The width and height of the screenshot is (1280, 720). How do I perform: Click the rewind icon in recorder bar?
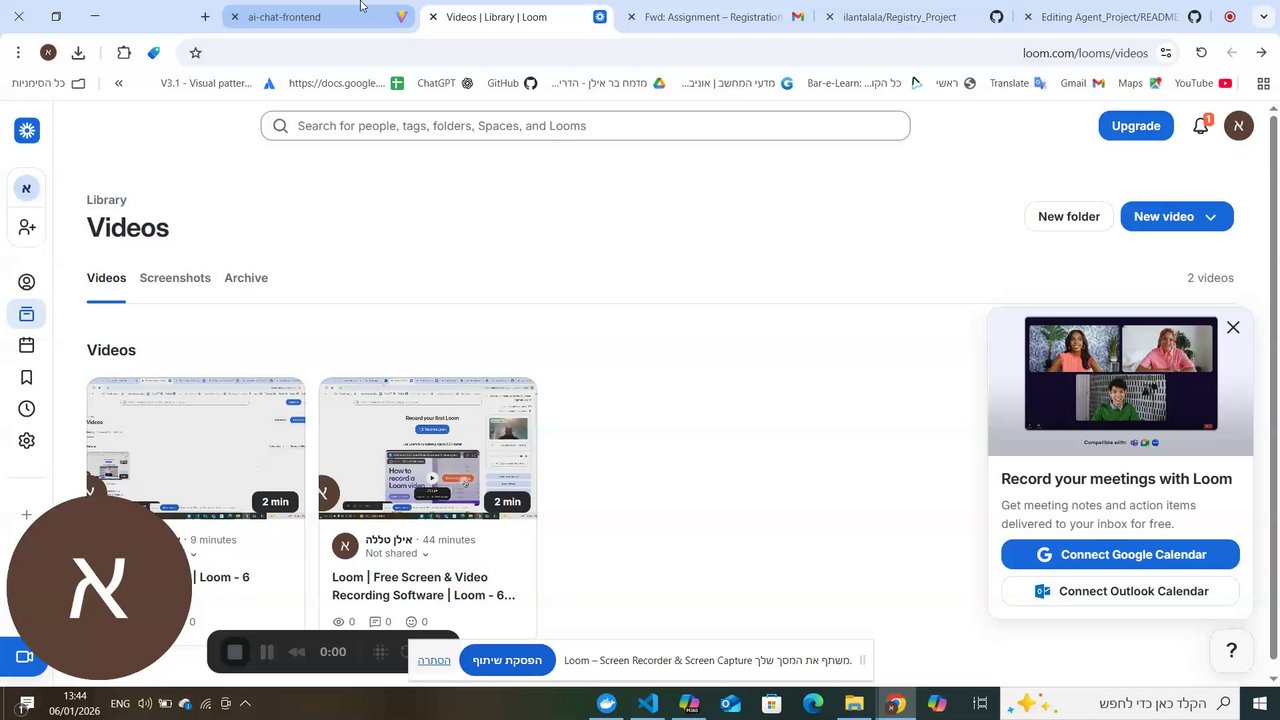coord(297,652)
